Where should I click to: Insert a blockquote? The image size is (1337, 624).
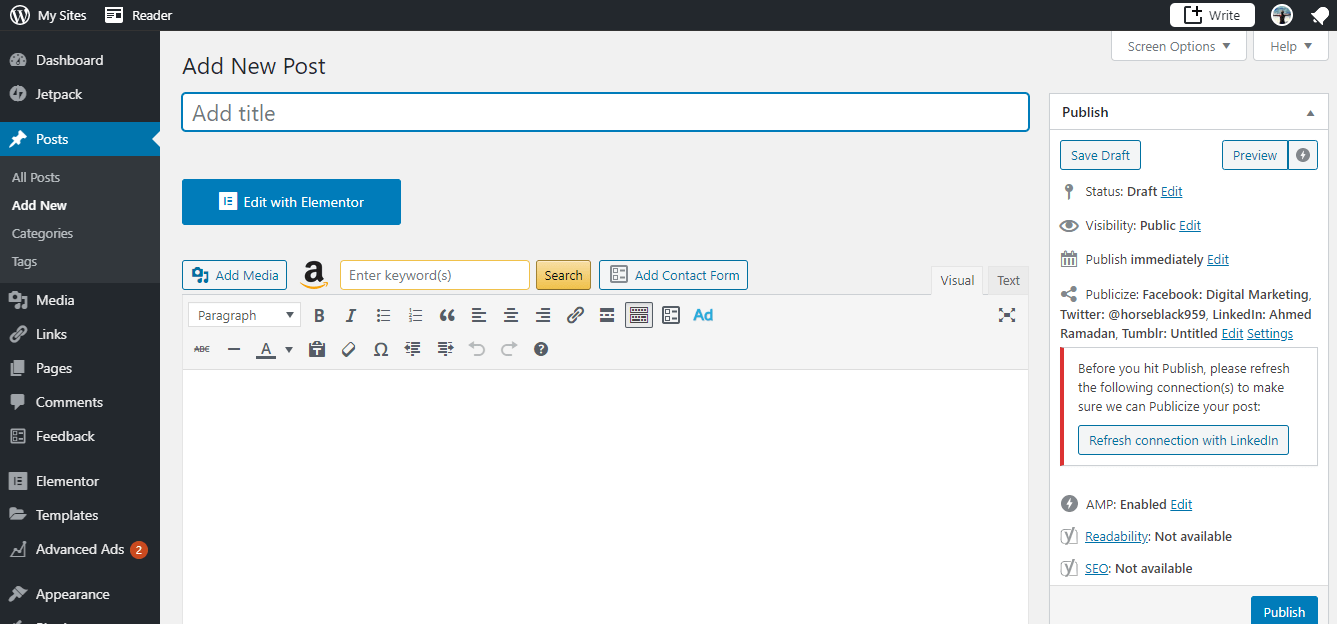coord(447,316)
